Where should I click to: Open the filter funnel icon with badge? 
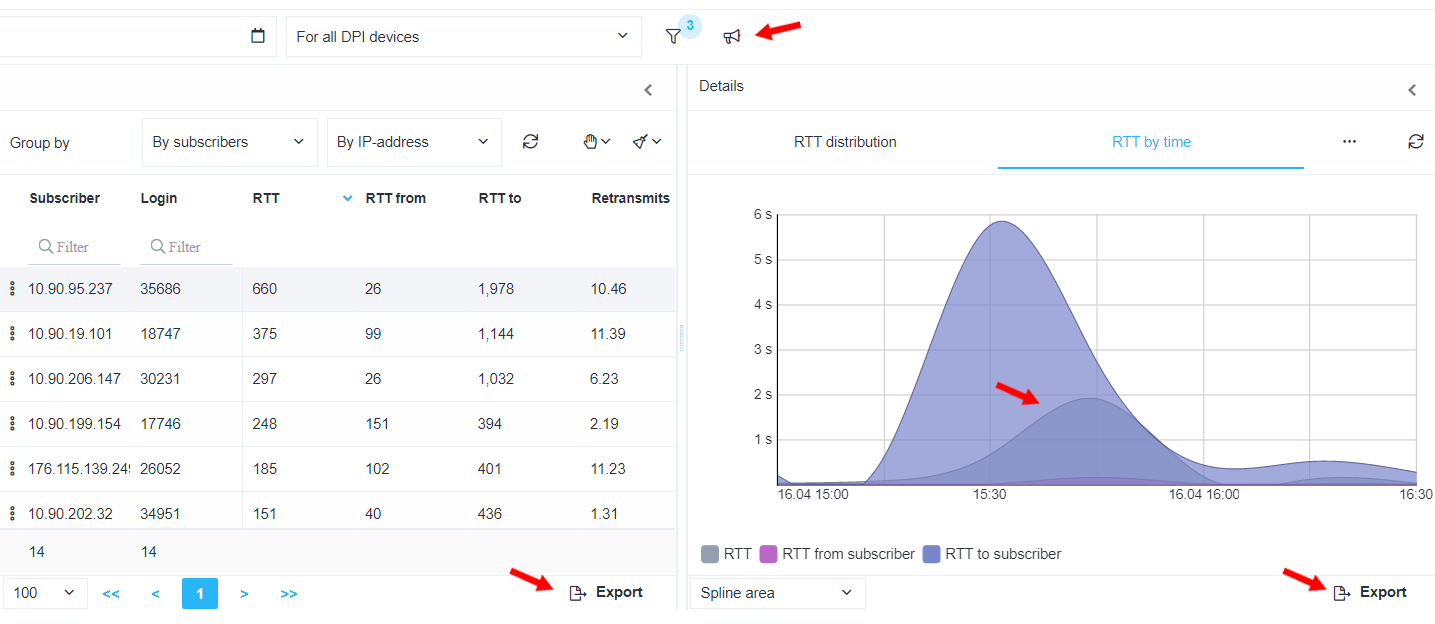click(x=674, y=36)
